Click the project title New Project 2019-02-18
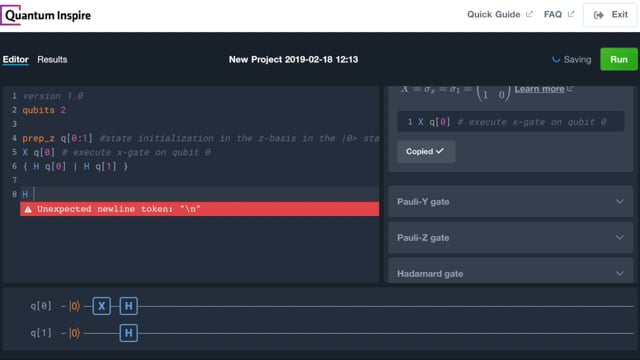640x360 pixels. (293, 60)
